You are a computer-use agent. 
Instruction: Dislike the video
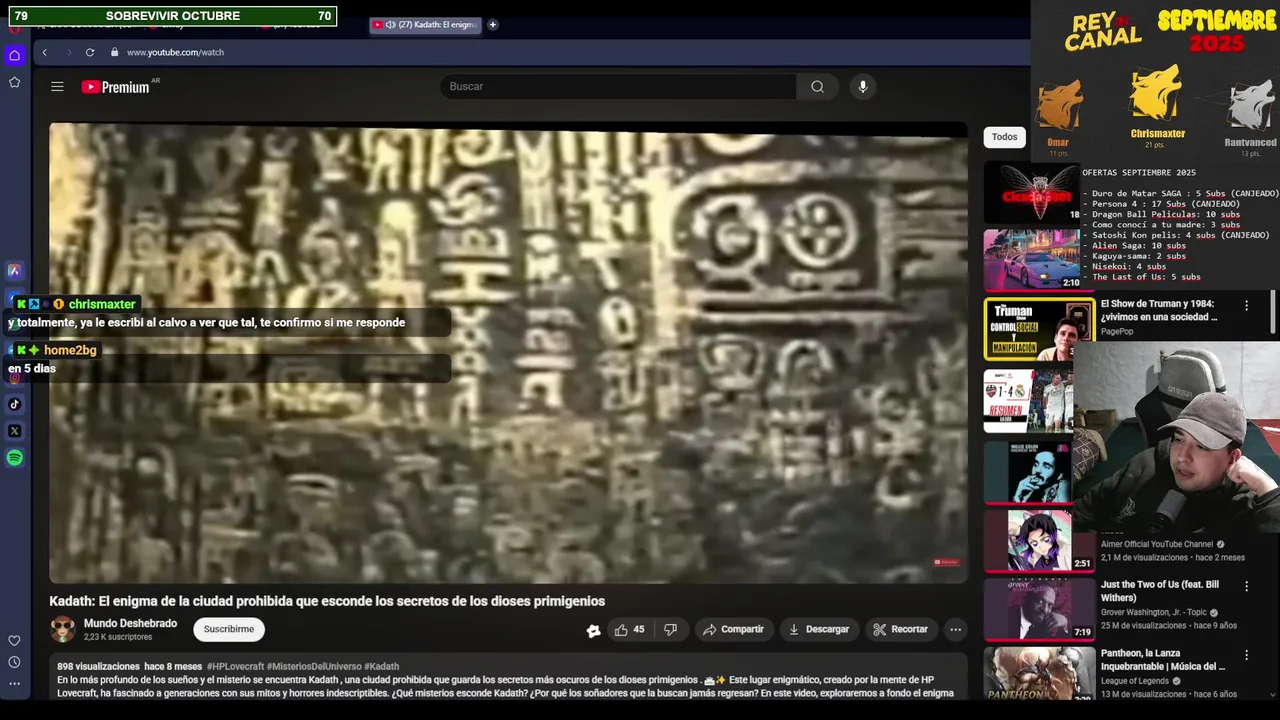click(x=671, y=629)
